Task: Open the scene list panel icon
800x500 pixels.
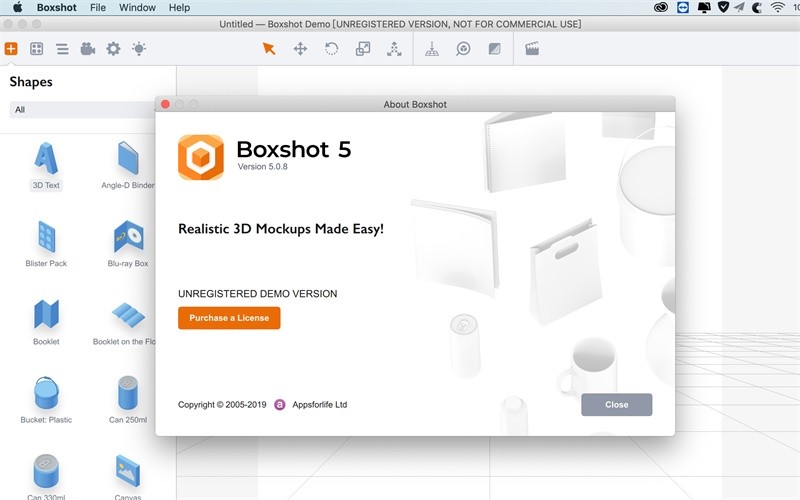Action: [x=62, y=49]
